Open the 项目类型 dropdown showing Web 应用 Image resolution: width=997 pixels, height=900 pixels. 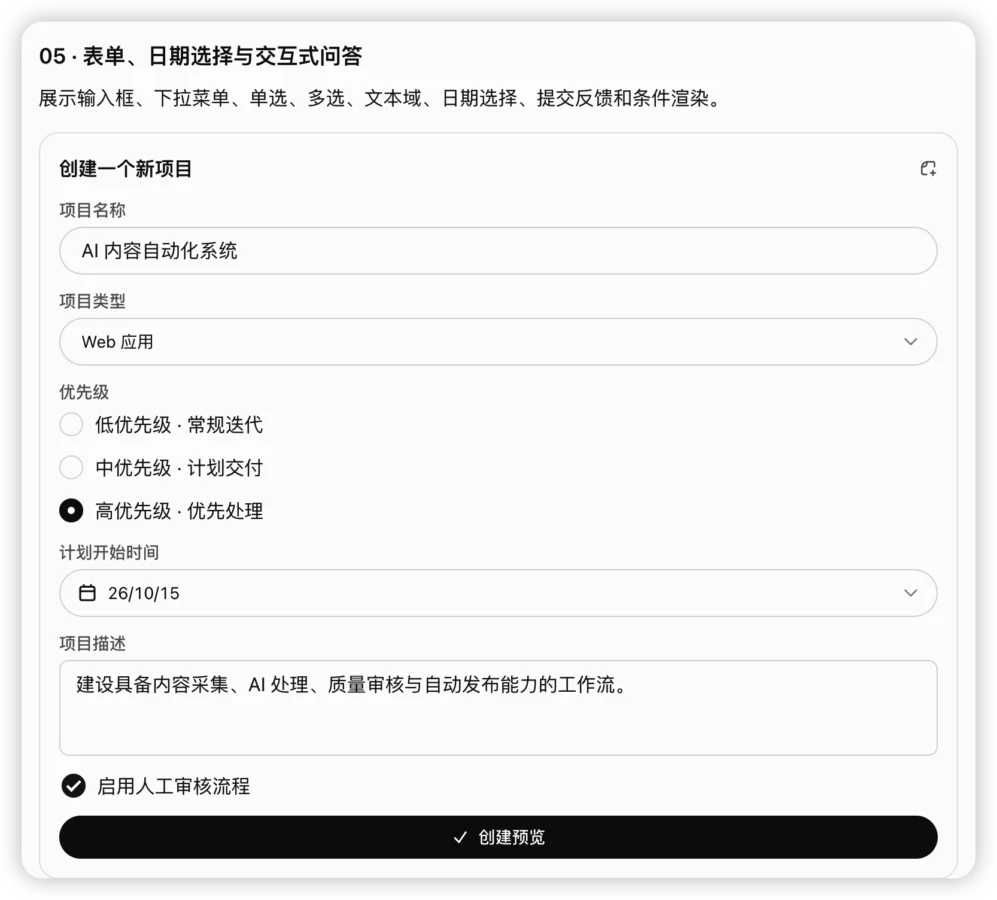click(x=498, y=342)
